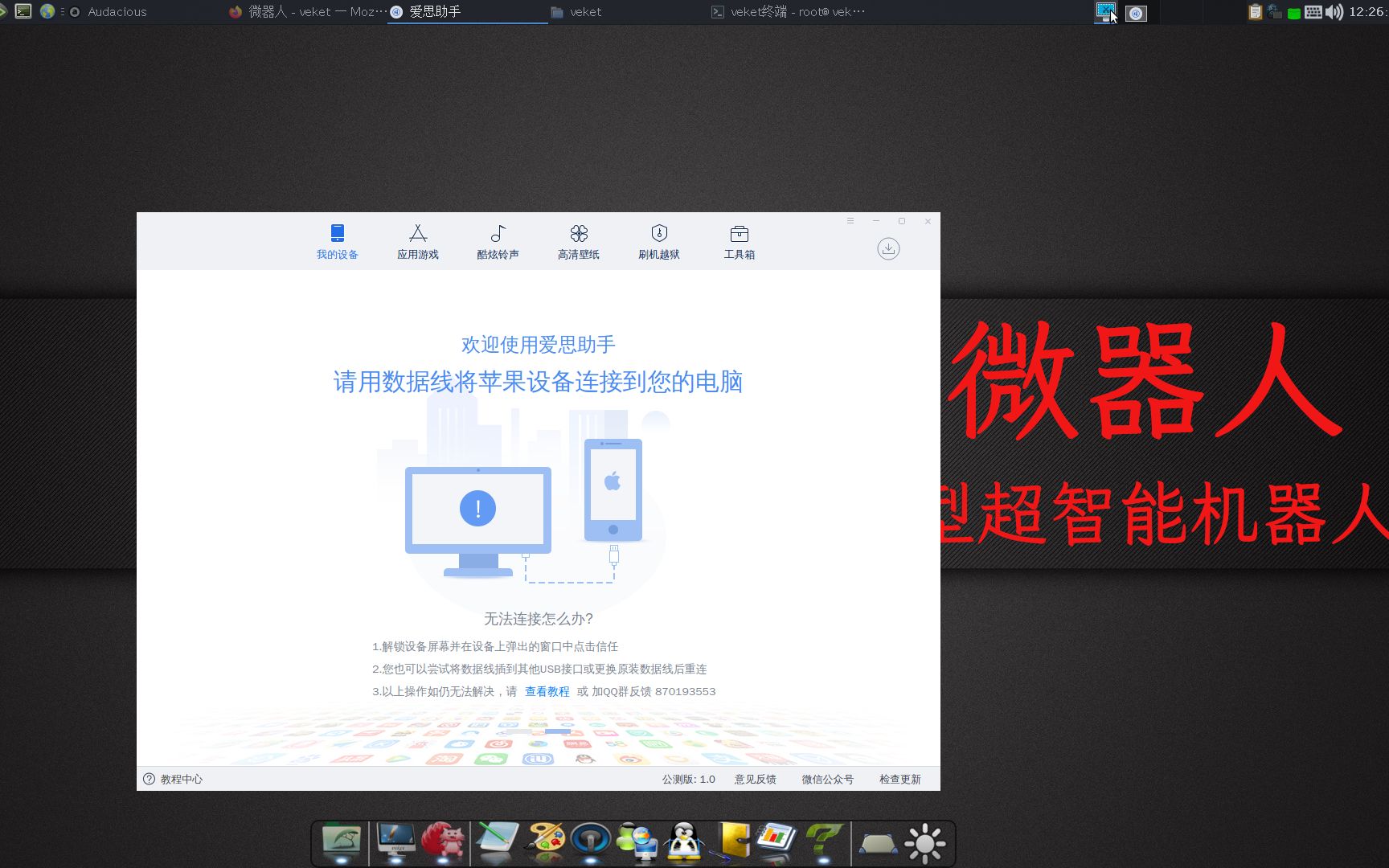1389x868 pixels.
Task: Click the iPhone illustration with Apple logo
Action: tap(613, 489)
